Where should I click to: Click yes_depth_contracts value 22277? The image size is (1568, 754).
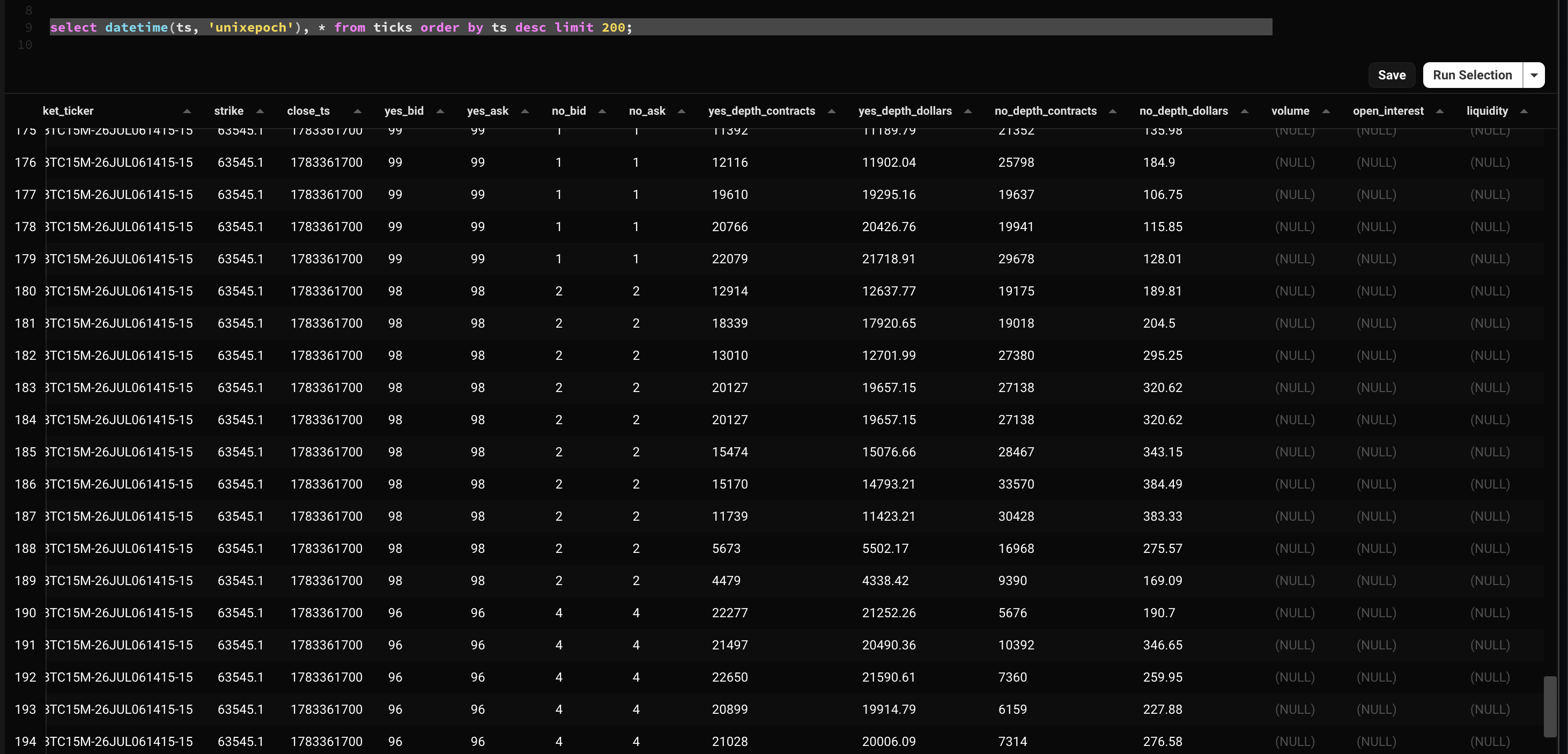(x=730, y=613)
